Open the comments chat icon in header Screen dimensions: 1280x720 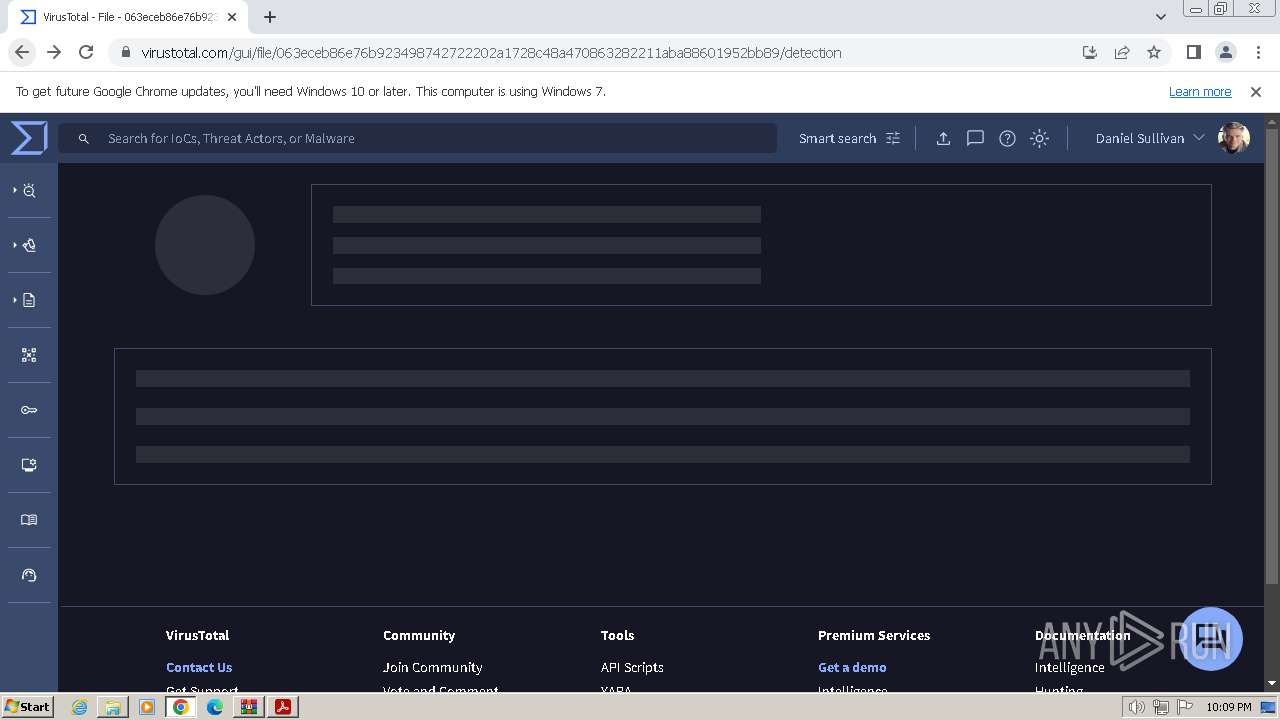pos(975,138)
